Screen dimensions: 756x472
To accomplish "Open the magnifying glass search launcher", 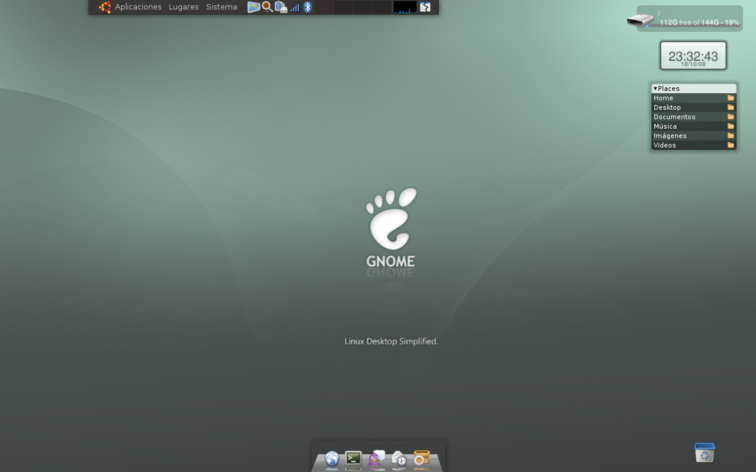I will 267,7.
